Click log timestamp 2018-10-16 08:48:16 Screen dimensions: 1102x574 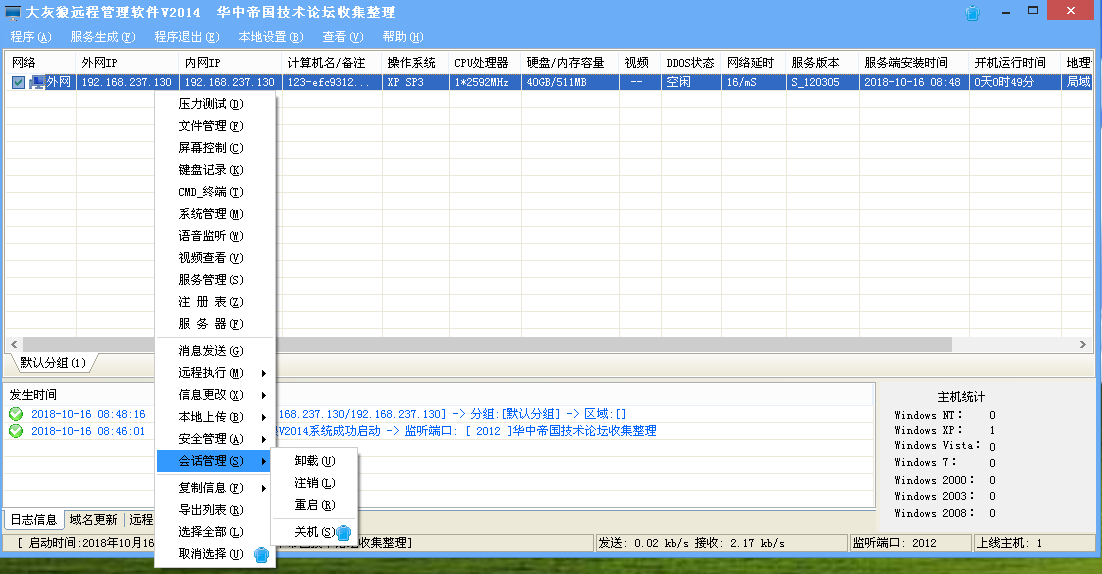[x=88, y=415]
